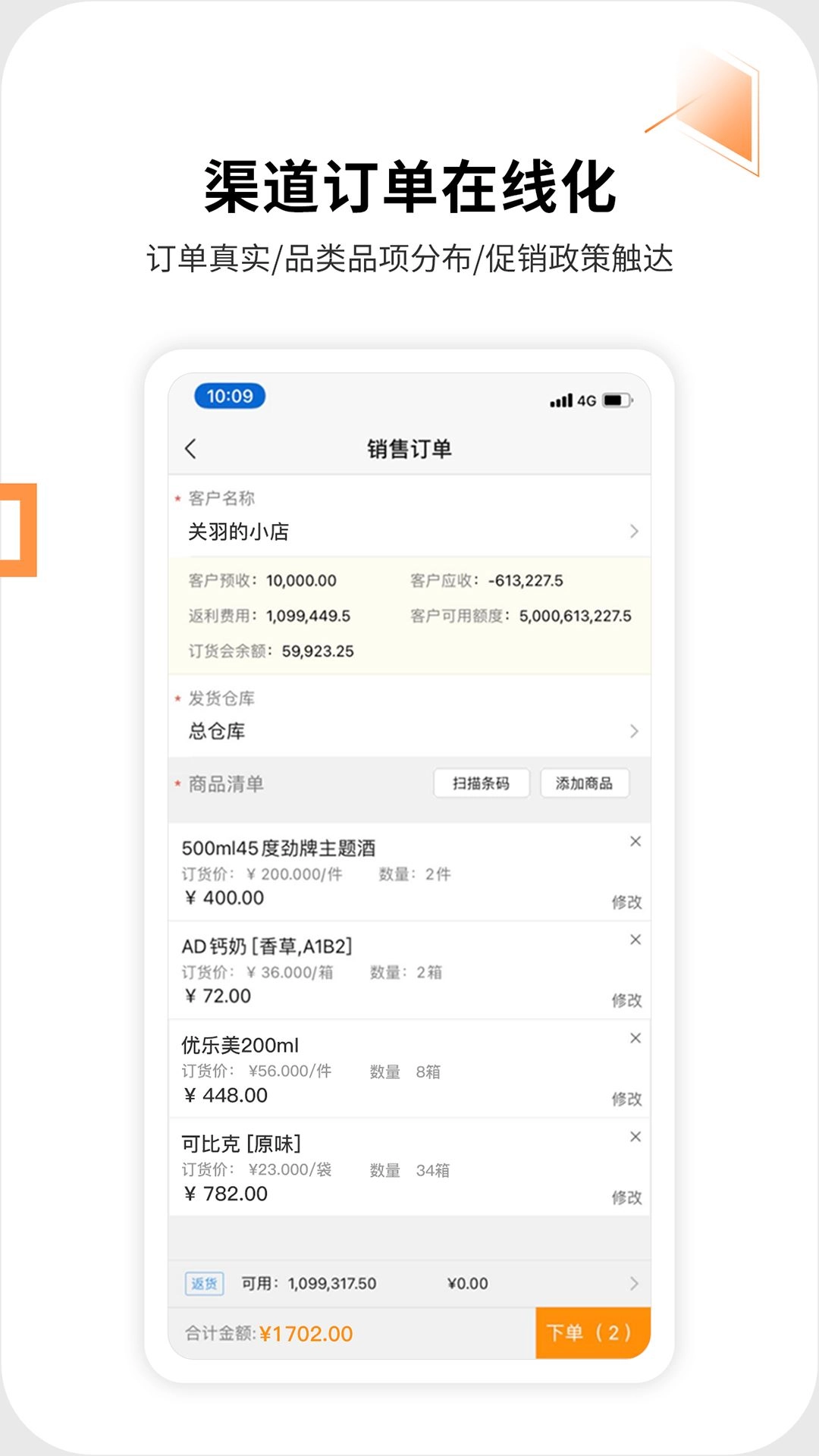
Task: Tap the subtotal ¥ 782.00
Action: [x=226, y=1194]
